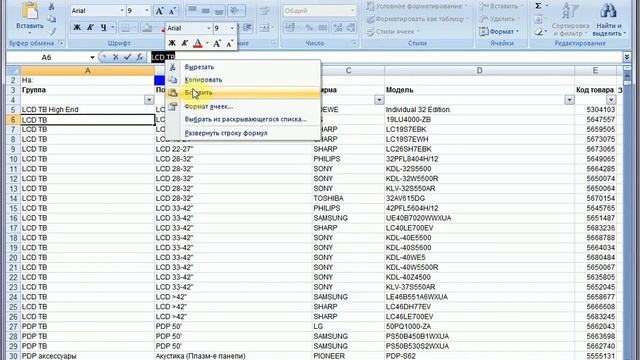Open the Буфер обмена dialog launcher
The height and width of the screenshot is (360, 640).
61,43
